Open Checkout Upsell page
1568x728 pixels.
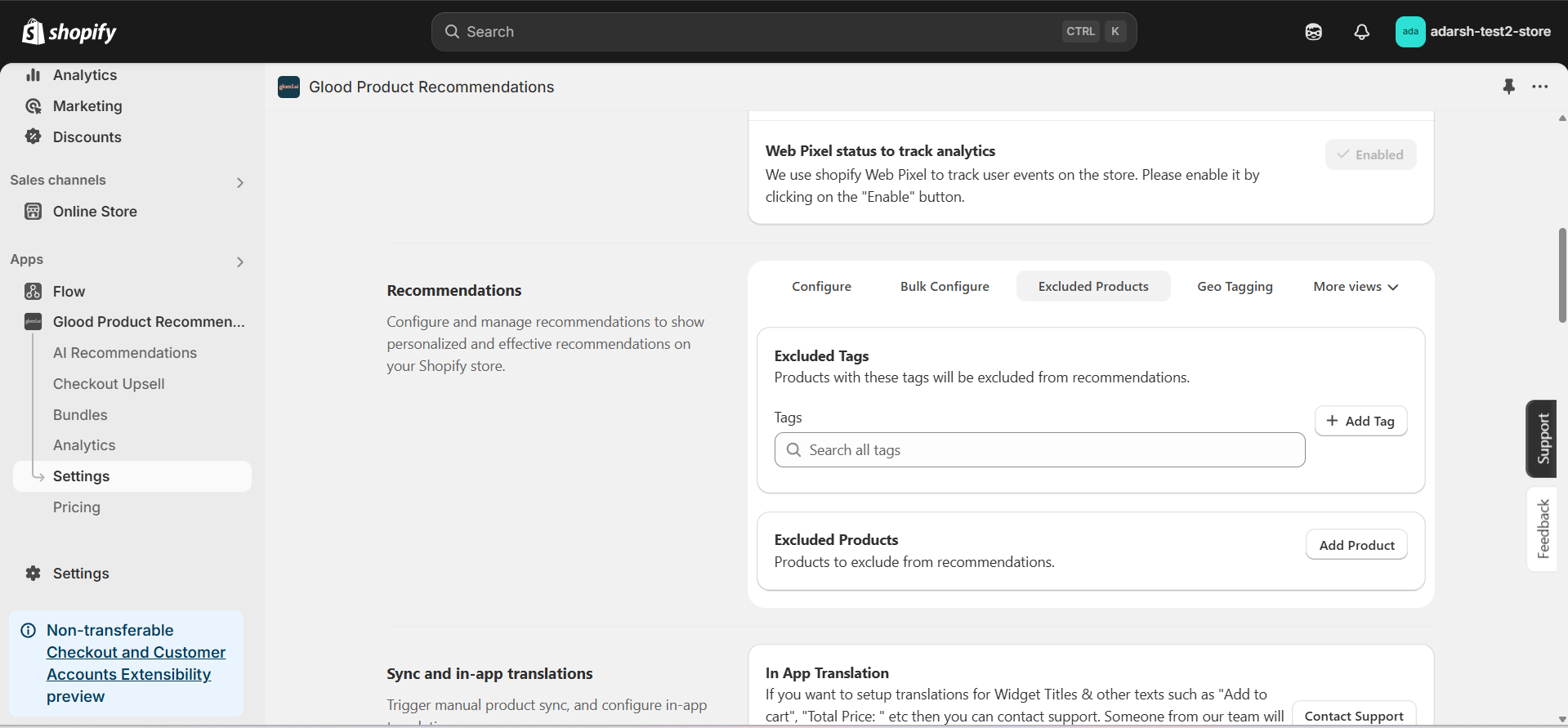(x=109, y=384)
